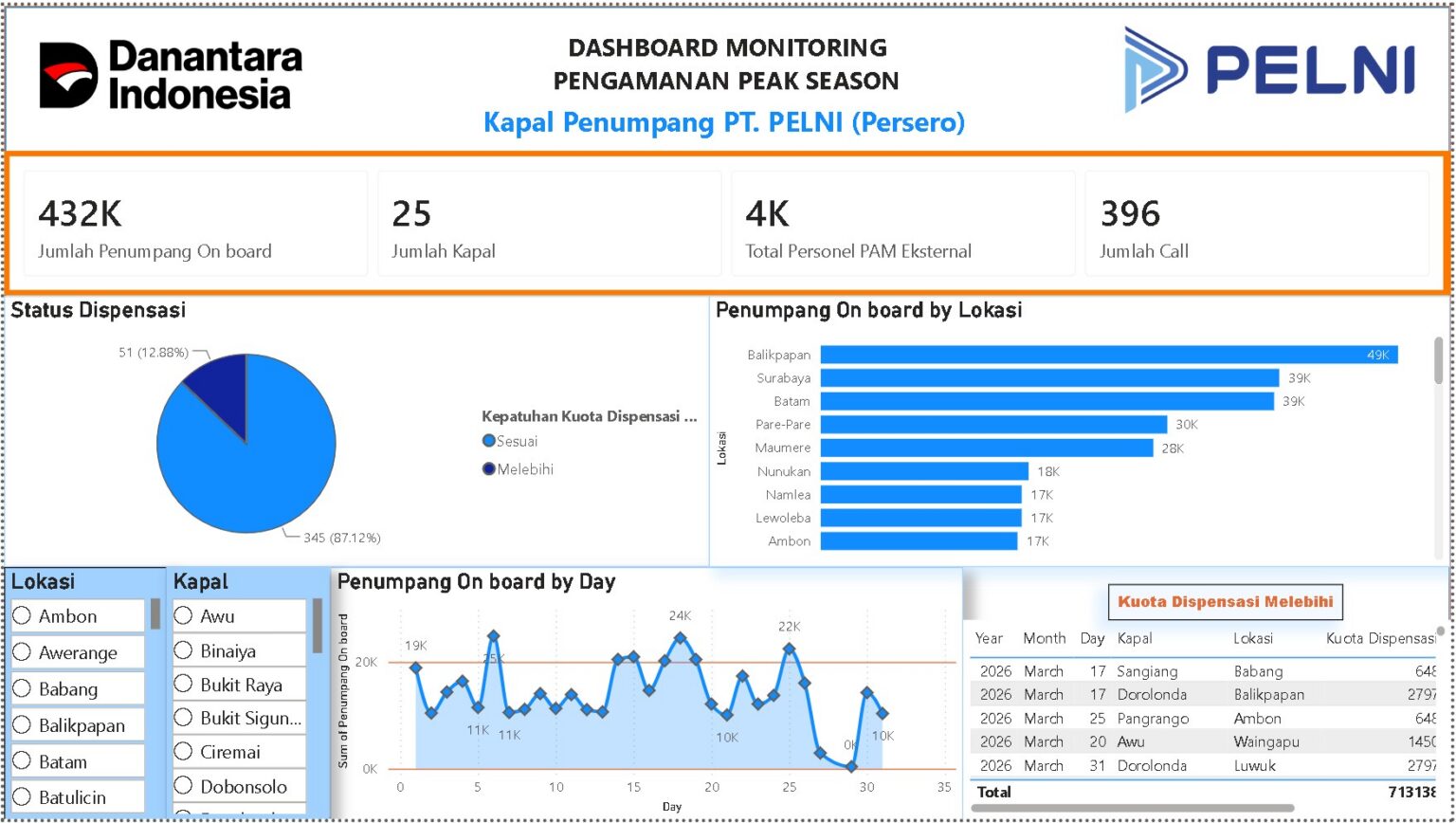The width and height of the screenshot is (1456, 823).
Task: Click the Penumpang On board by Day title
Action: click(x=476, y=581)
